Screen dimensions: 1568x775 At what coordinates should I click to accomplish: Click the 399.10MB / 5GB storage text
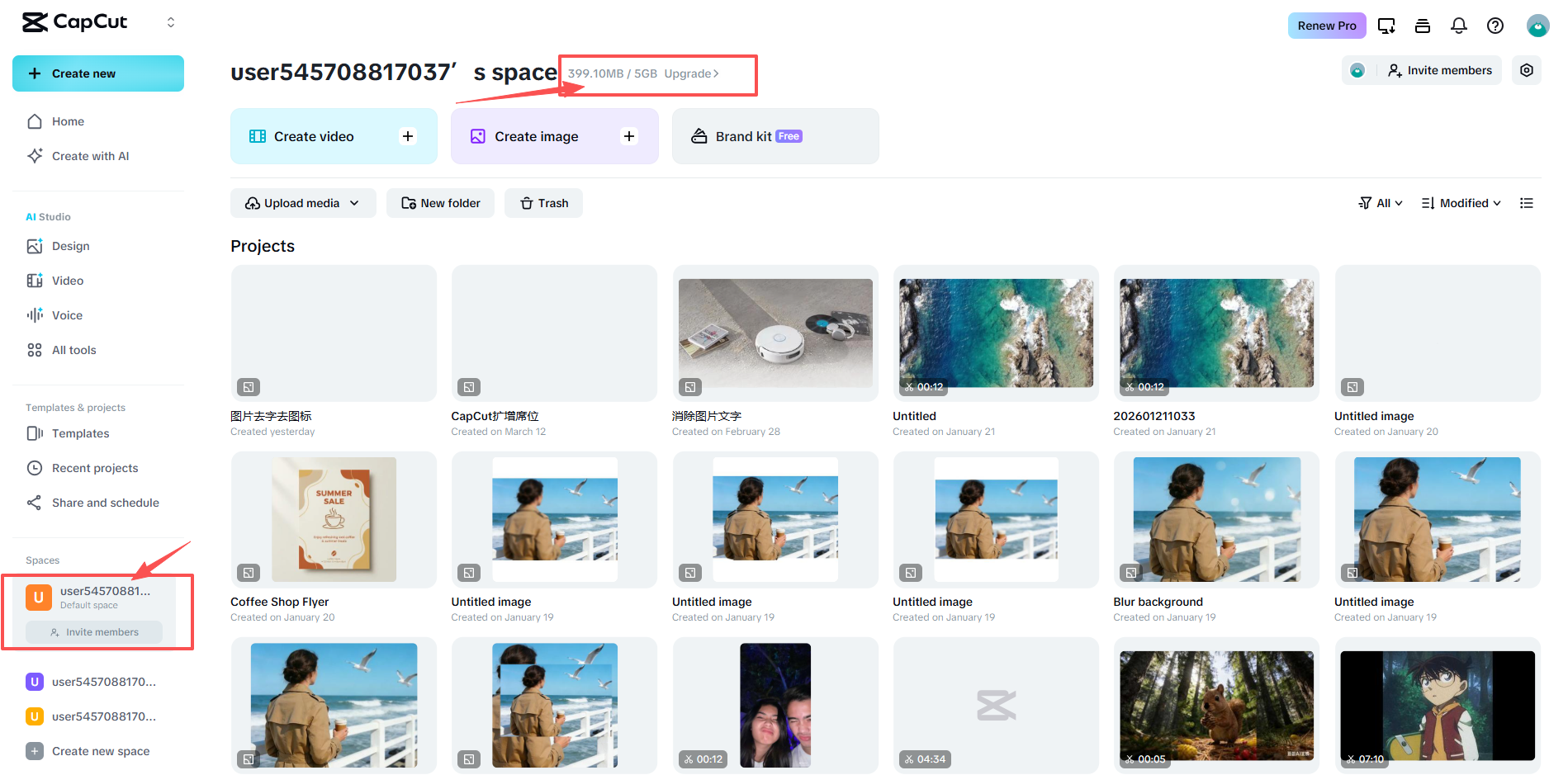pos(613,73)
